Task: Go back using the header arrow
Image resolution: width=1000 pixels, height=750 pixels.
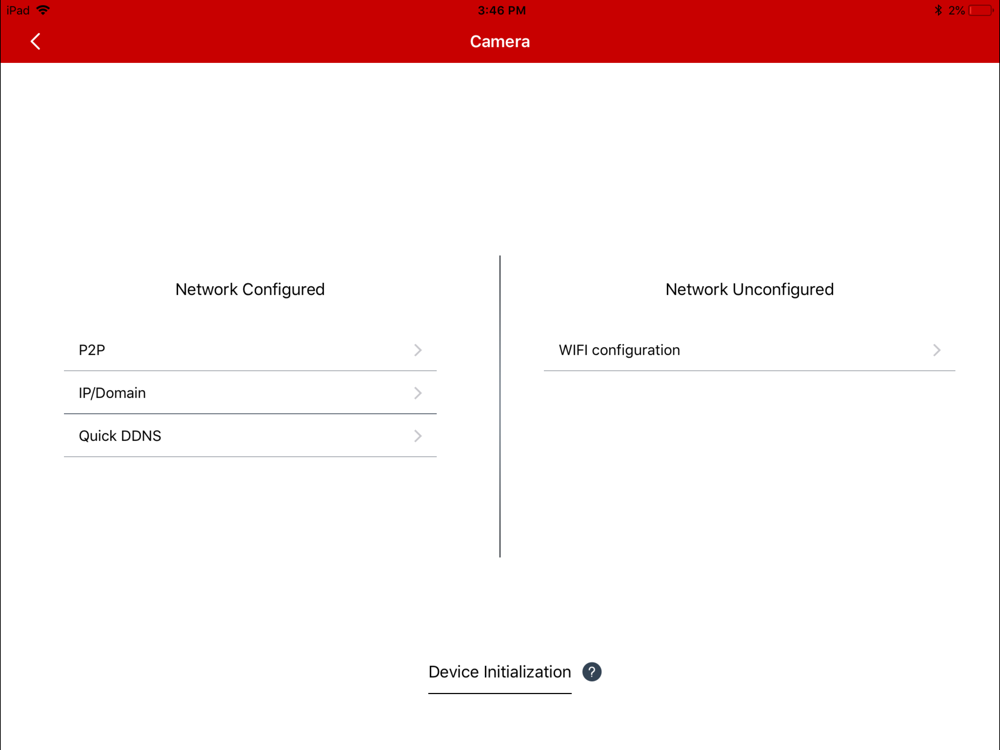Action: coord(35,41)
